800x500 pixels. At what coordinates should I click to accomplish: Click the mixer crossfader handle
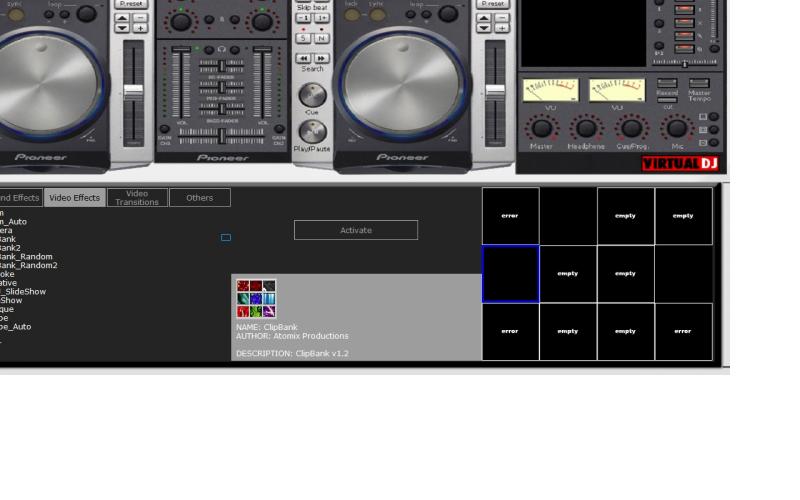tap(222, 136)
